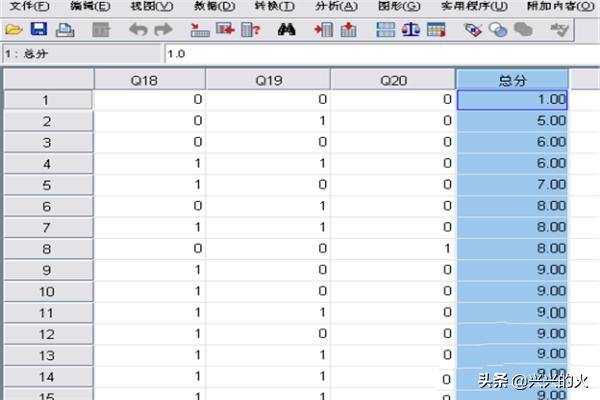Select the 总分 column header

512,79
